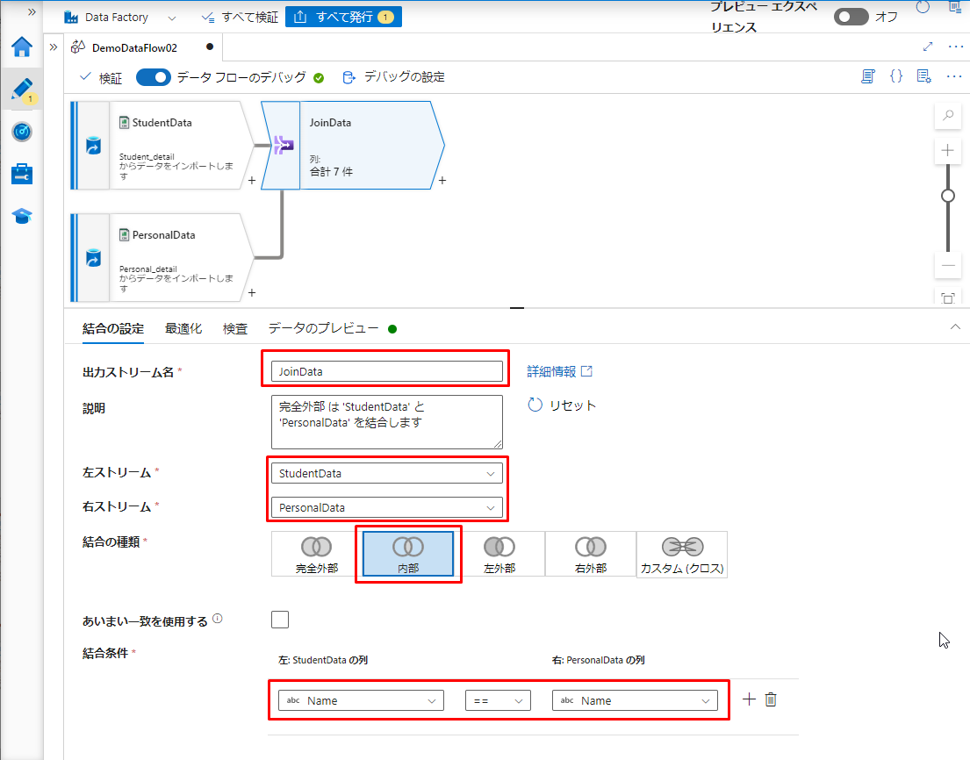This screenshot has width=970, height=760.
Task: Click the pane resize handle above settings
Action: point(517,307)
